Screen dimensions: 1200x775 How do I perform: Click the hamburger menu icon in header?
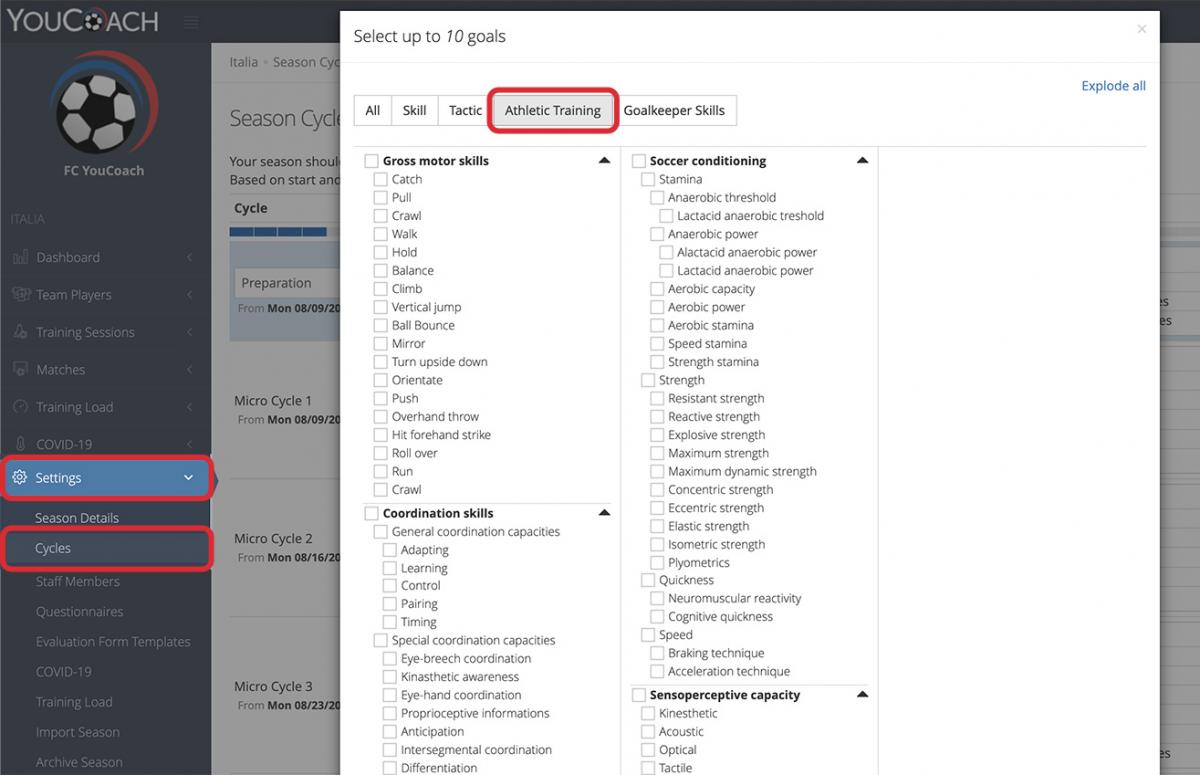coord(191,22)
